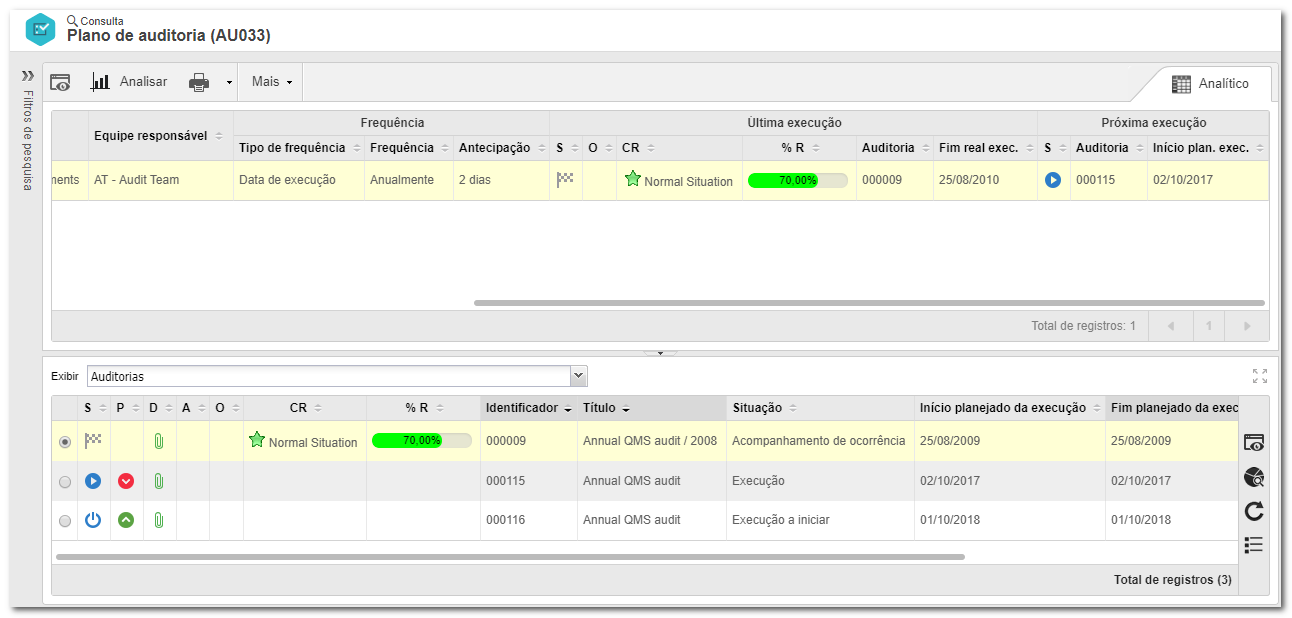
Task: Click the power status icon in row 000116
Action: [93, 520]
